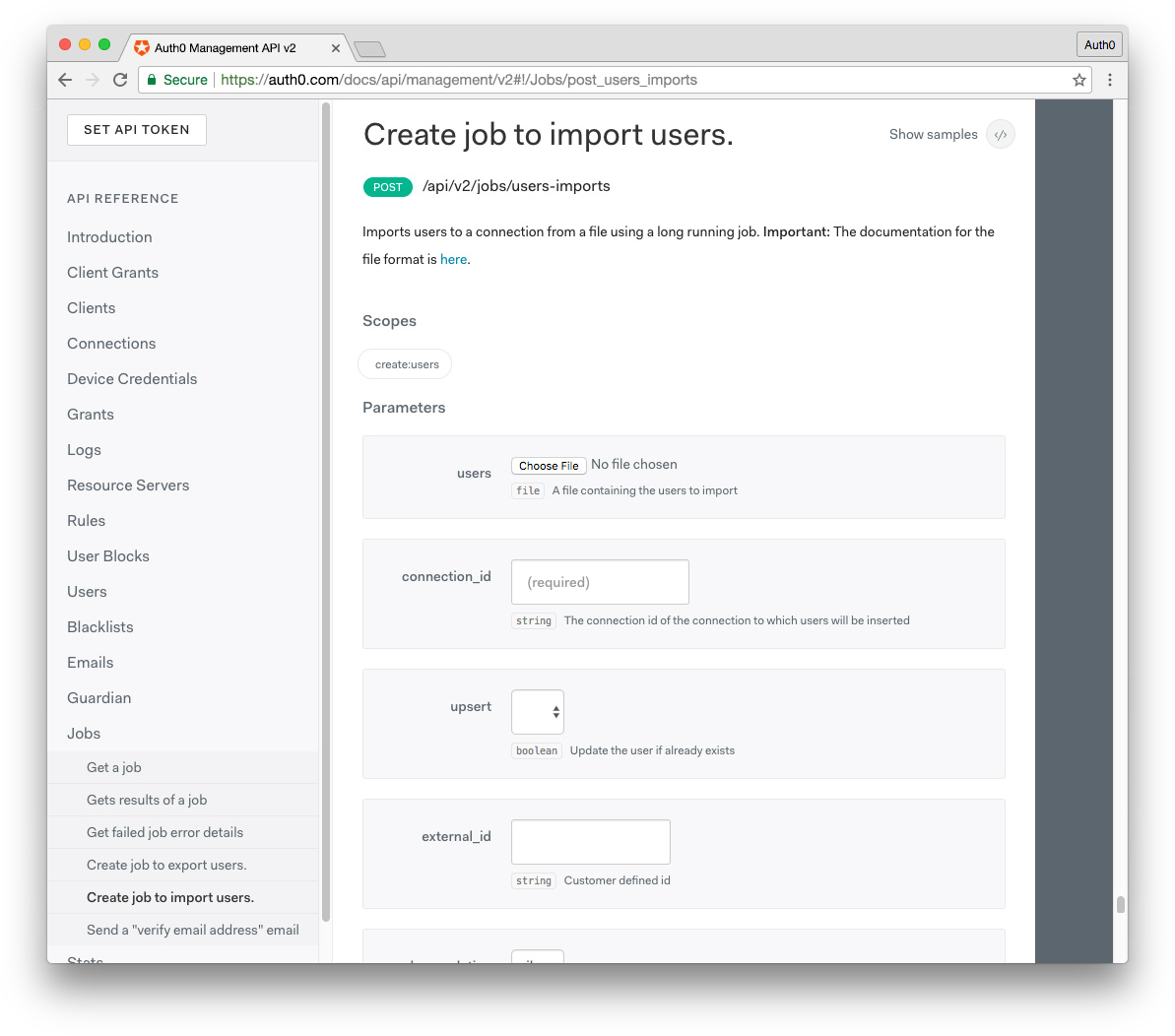Click the 'Create job to import users.' heading
This screenshot has width=1175, height=1036.
coord(548,135)
